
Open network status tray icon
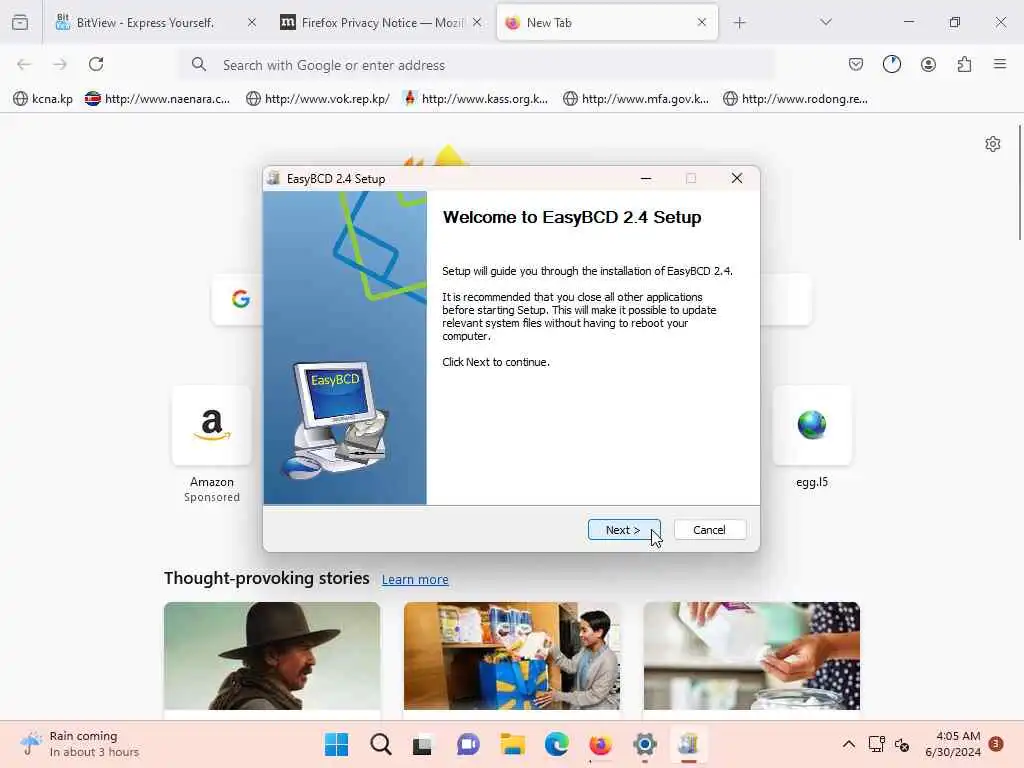pyautogui.click(x=876, y=744)
